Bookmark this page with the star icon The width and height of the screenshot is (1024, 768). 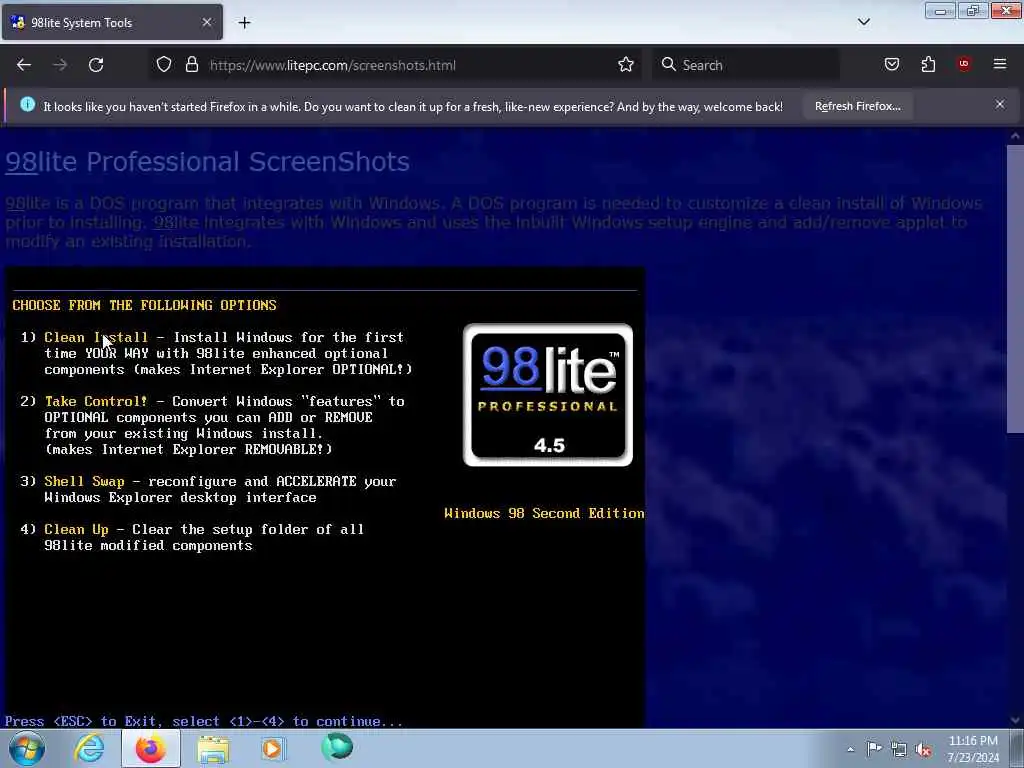tap(626, 65)
